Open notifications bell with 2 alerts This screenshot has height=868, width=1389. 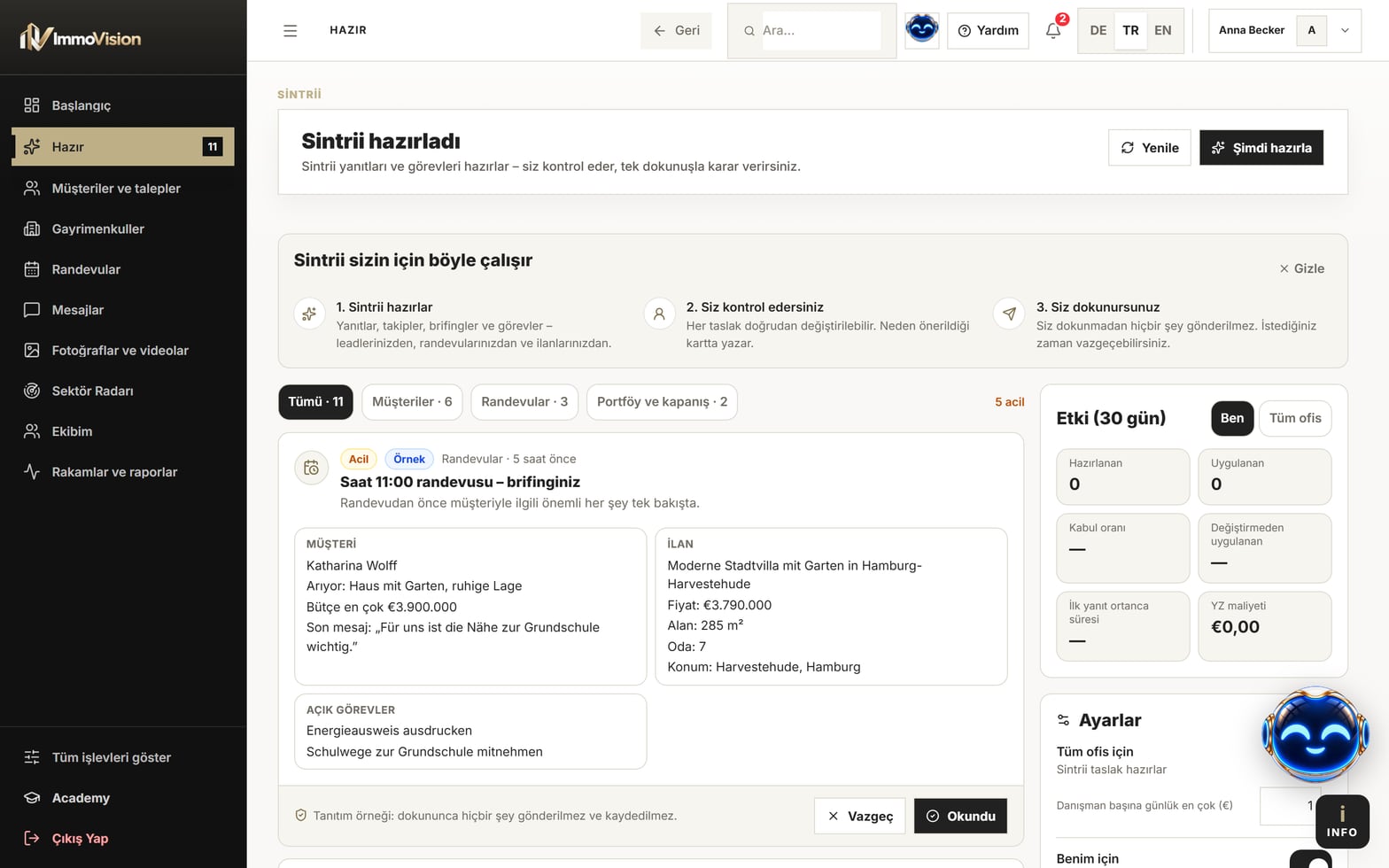pyautogui.click(x=1053, y=30)
